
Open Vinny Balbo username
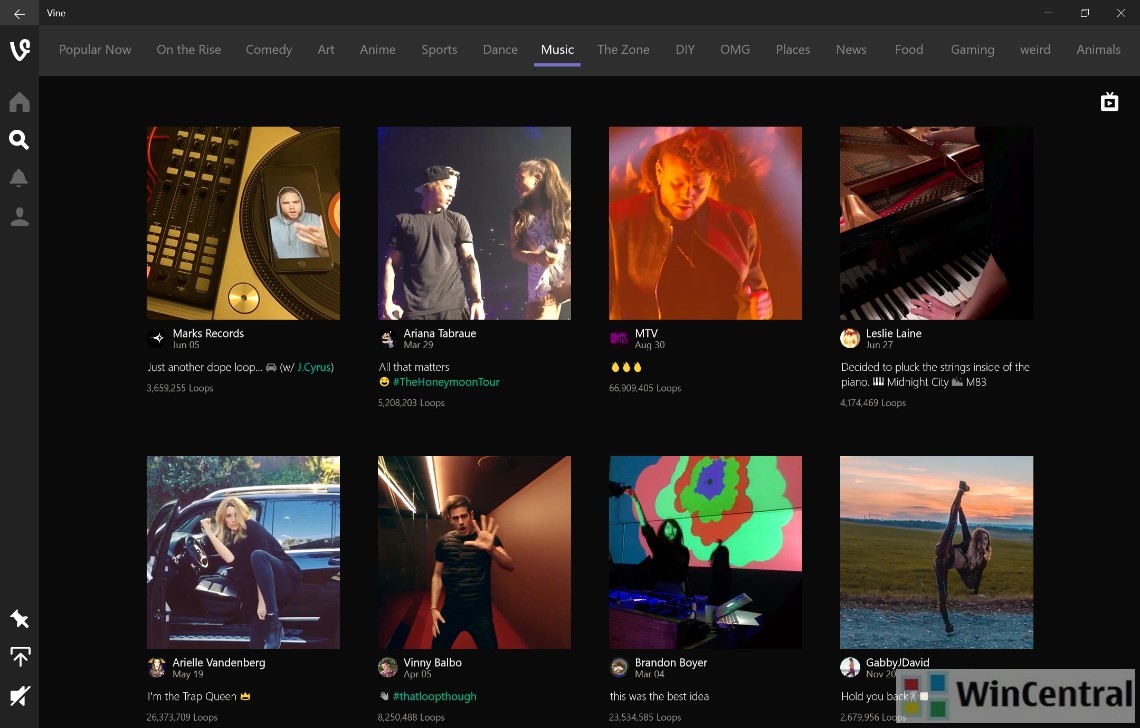tap(433, 663)
